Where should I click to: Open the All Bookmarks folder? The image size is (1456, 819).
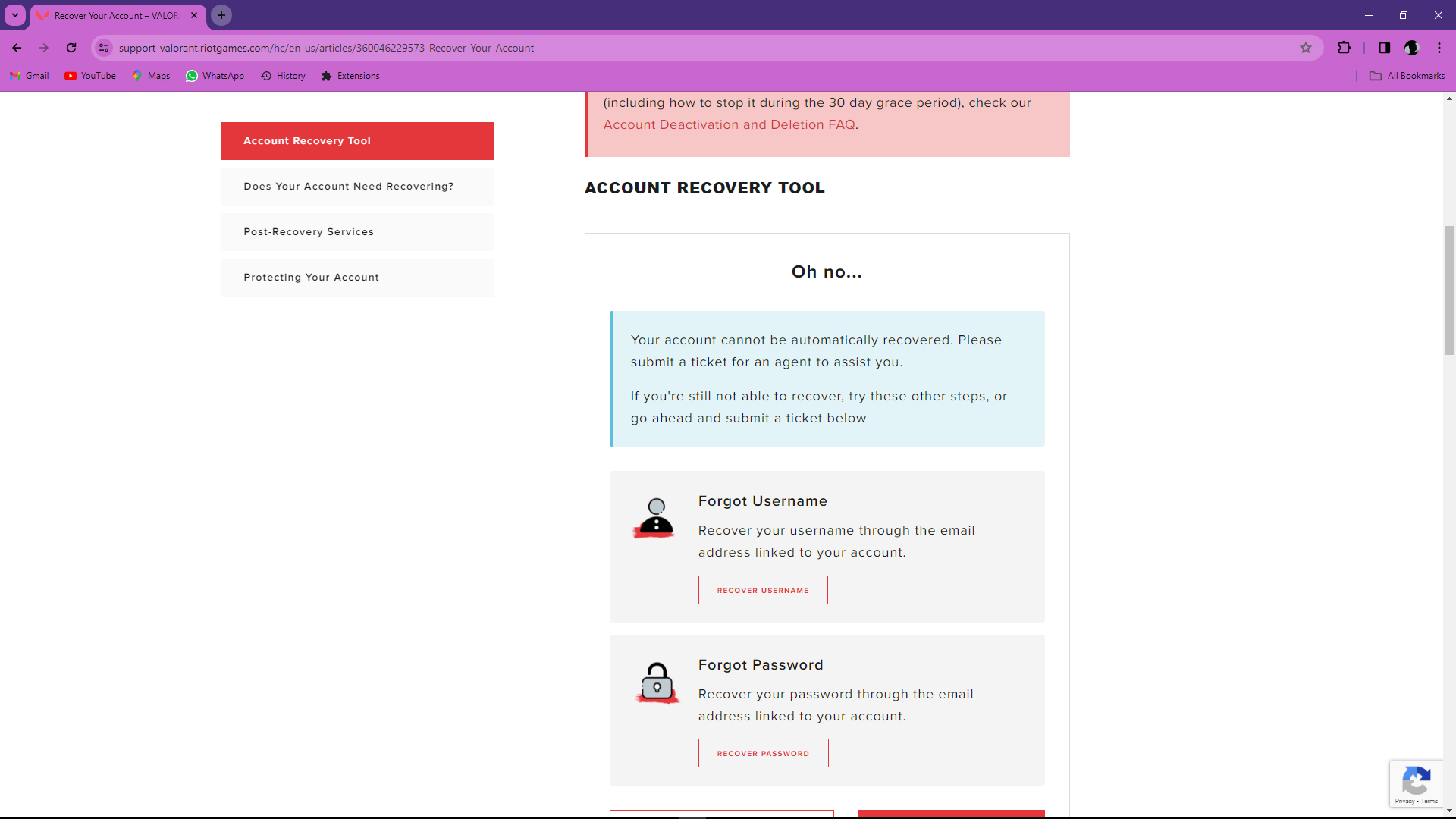(1407, 76)
